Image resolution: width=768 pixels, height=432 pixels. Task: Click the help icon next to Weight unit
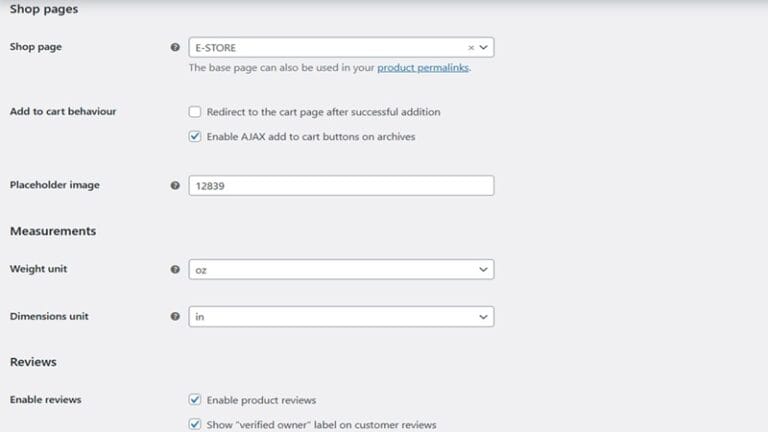click(x=176, y=270)
